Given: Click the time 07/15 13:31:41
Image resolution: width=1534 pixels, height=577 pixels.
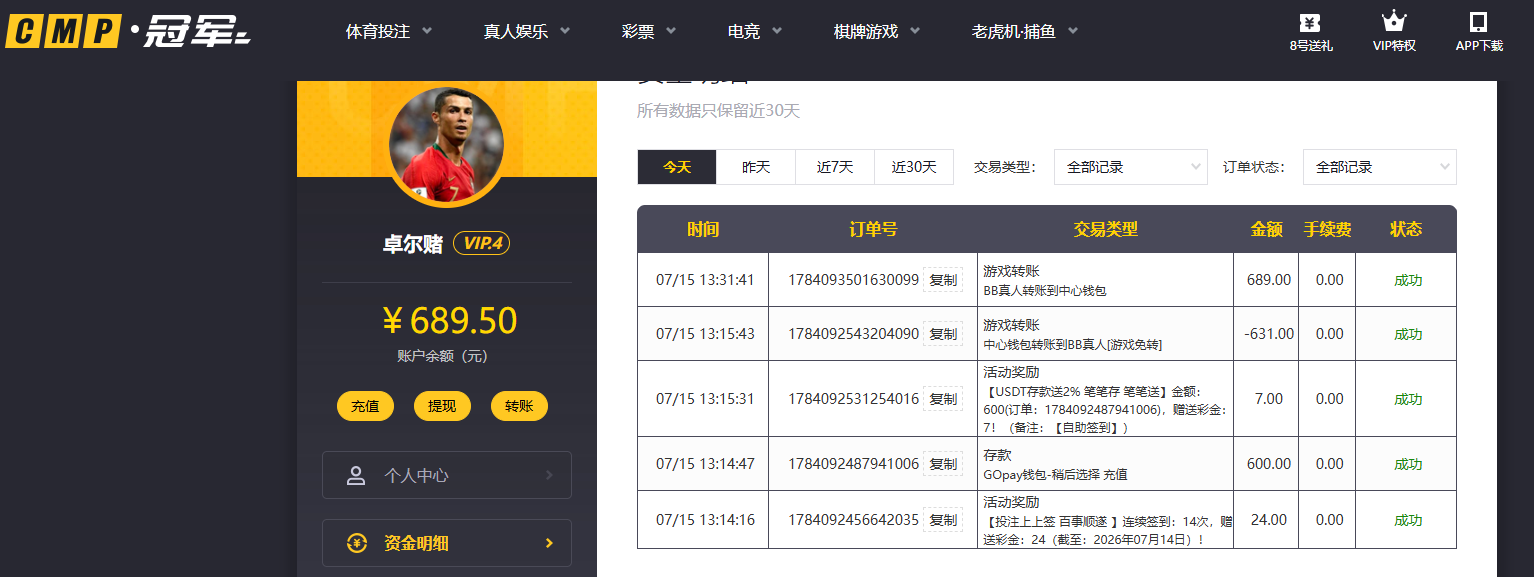Looking at the screenshot, I should coord(705,280).
